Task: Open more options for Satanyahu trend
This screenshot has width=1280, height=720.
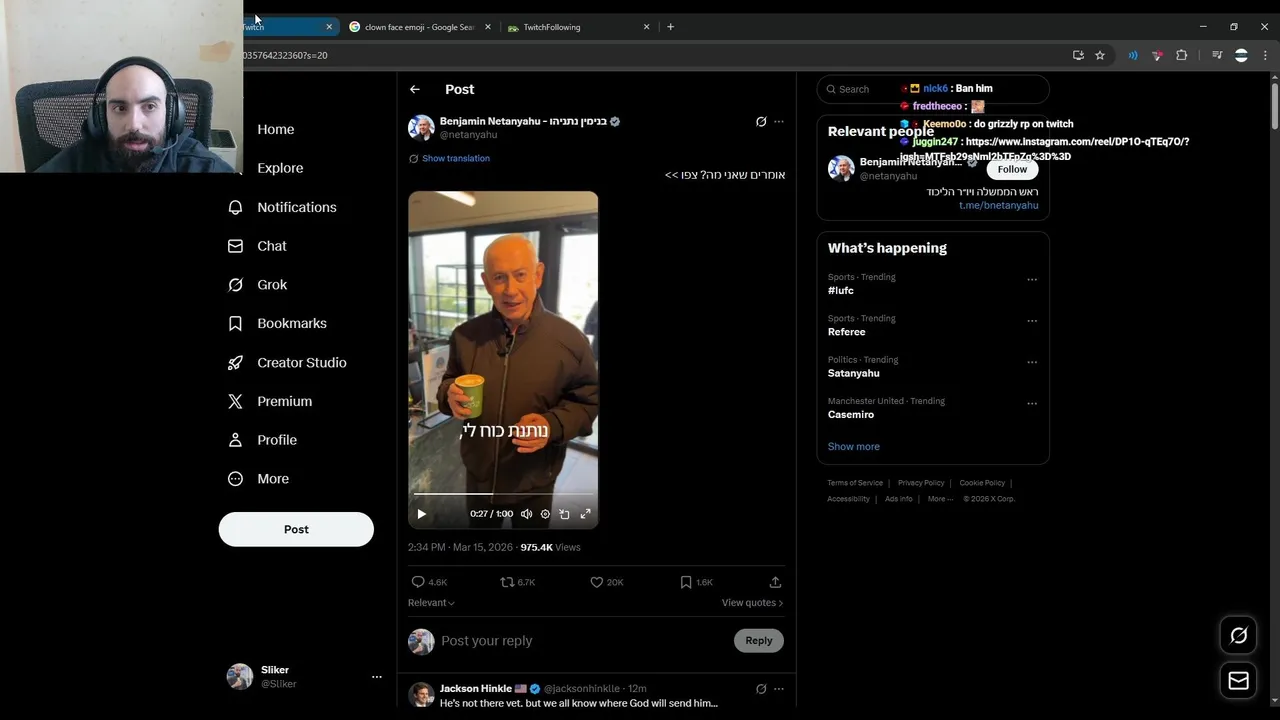Action: pos(1032,362)
